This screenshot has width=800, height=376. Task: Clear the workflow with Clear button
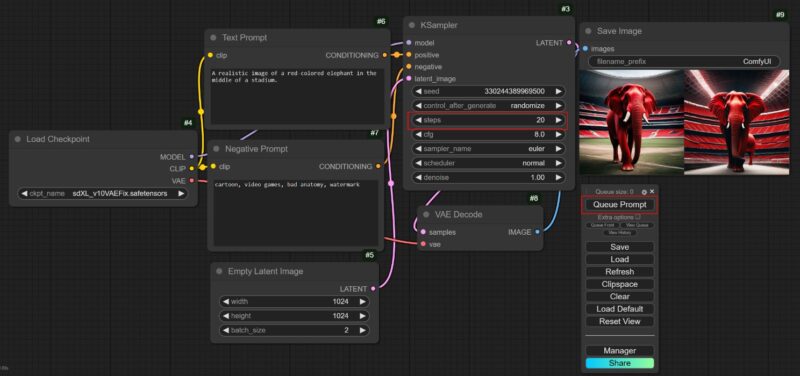tap(619, 296)
